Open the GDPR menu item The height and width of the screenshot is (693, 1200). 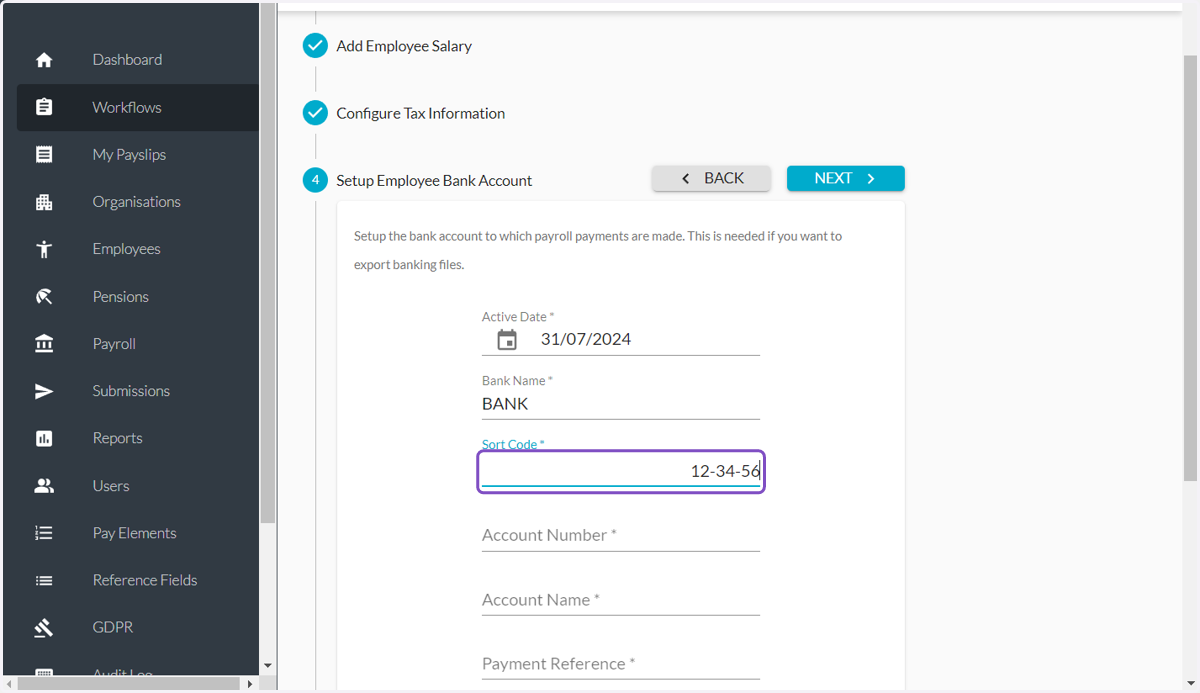click(138, 628)
